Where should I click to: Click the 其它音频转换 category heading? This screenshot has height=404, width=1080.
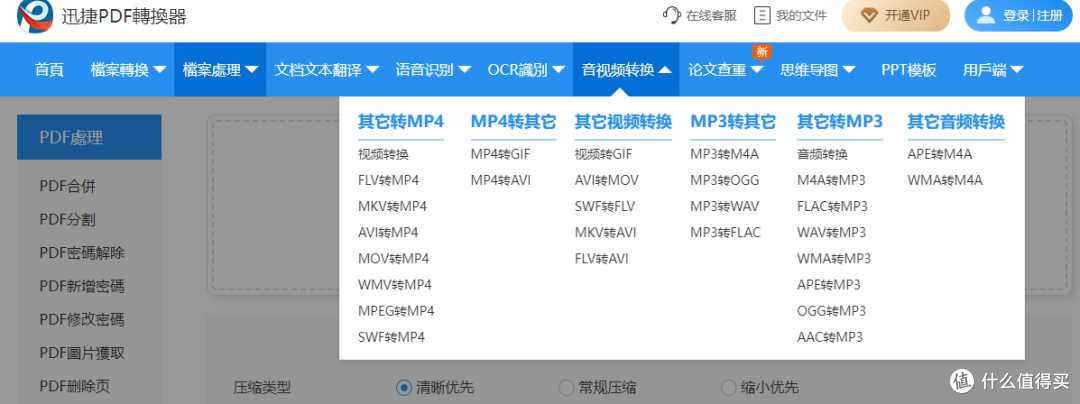956,122
